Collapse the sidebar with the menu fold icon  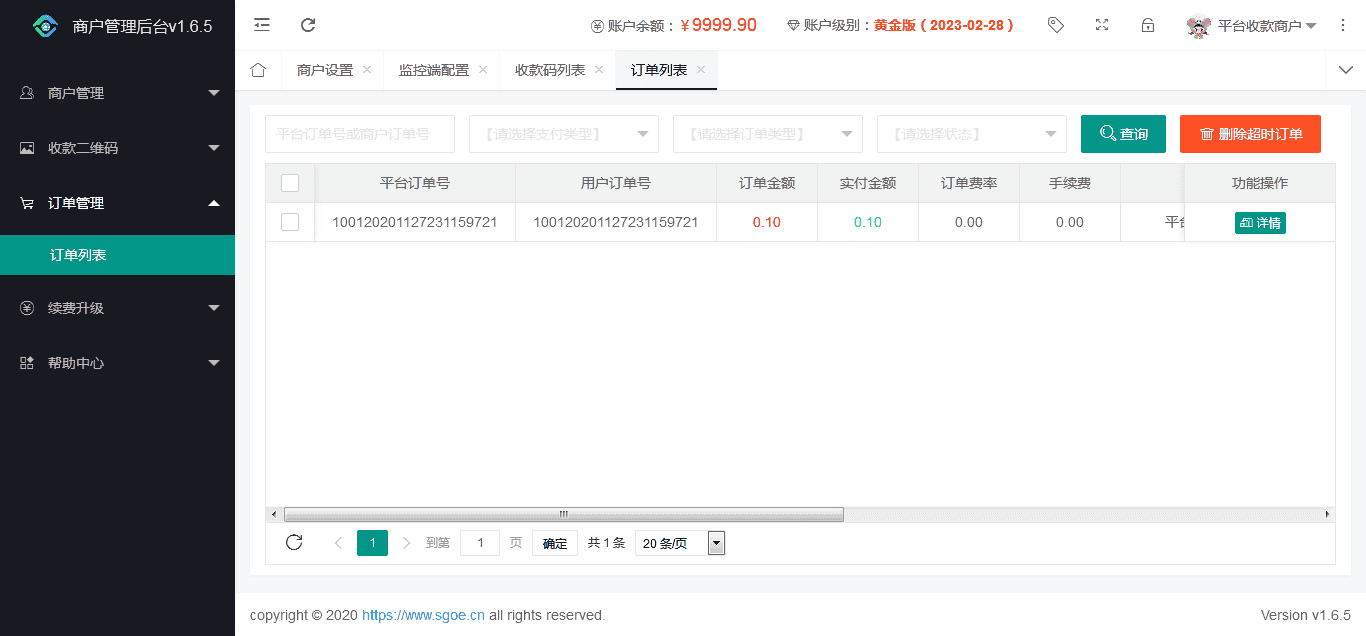tap(262, 25)
